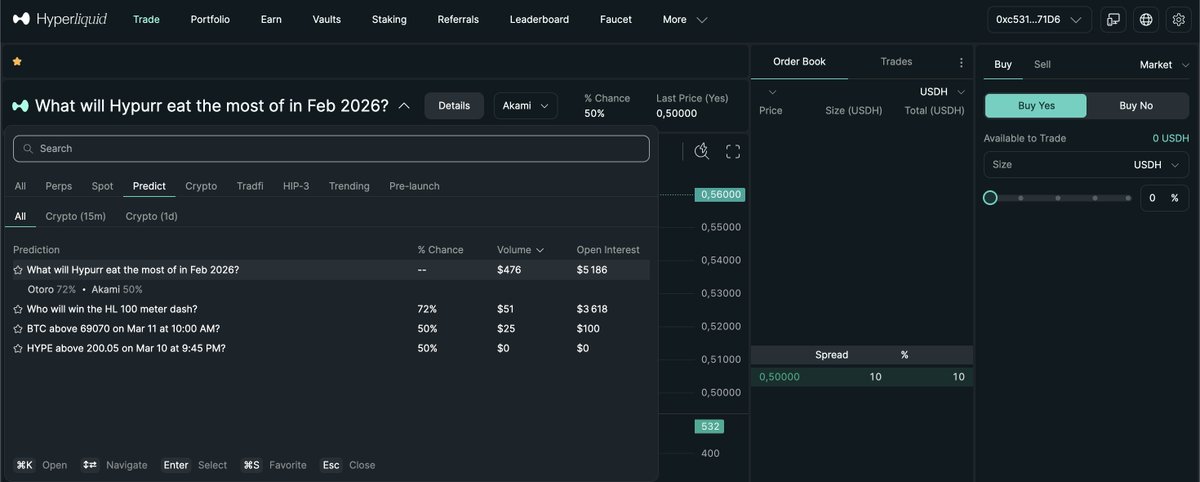Screen dimensions: 1200x482
Task: Click the favorites star above the market title
Action: tap(17, 61)
